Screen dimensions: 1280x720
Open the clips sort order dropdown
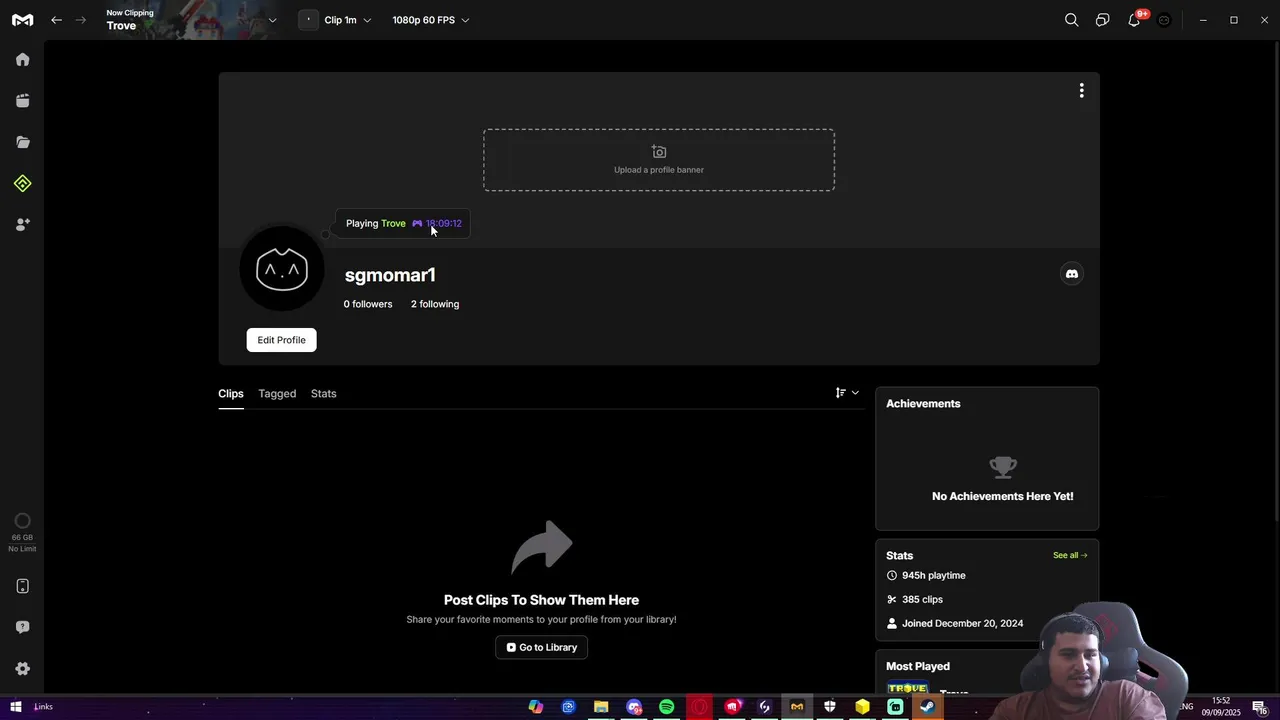click(x=847, y=393)
